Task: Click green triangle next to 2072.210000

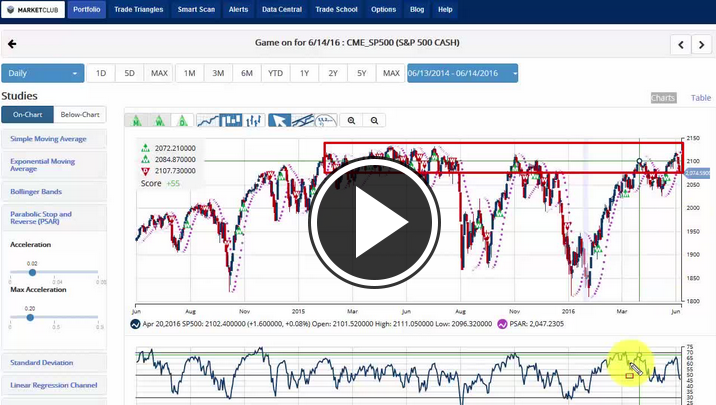Action: (x=145, y=148)
